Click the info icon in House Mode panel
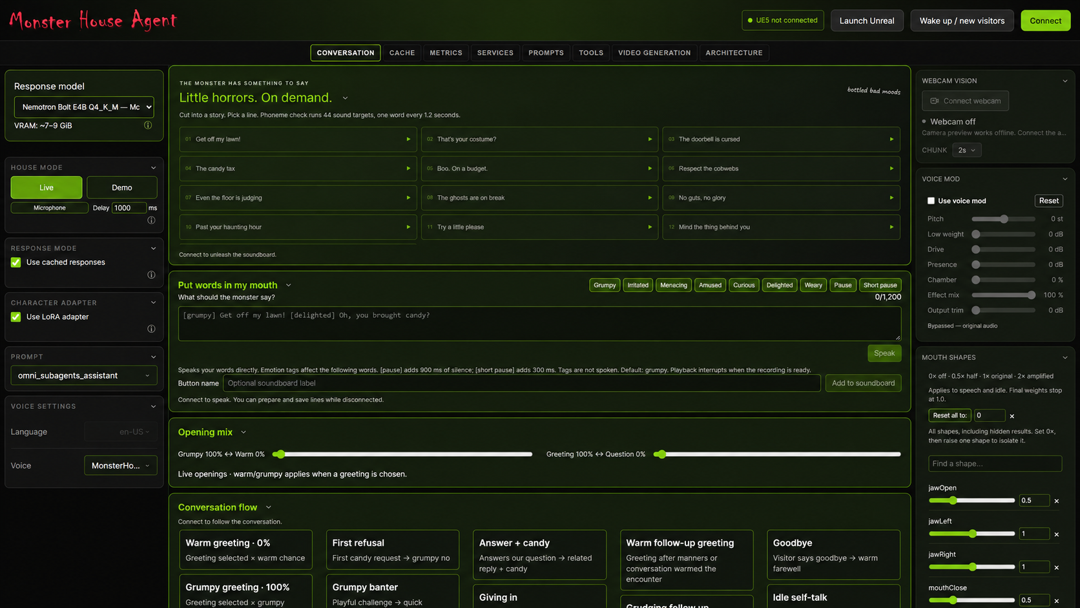This screenshot has height=608, width=1080. 151,220
